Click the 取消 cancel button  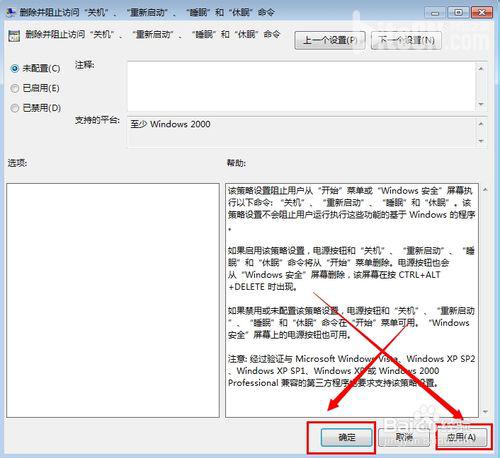(404, 437)
